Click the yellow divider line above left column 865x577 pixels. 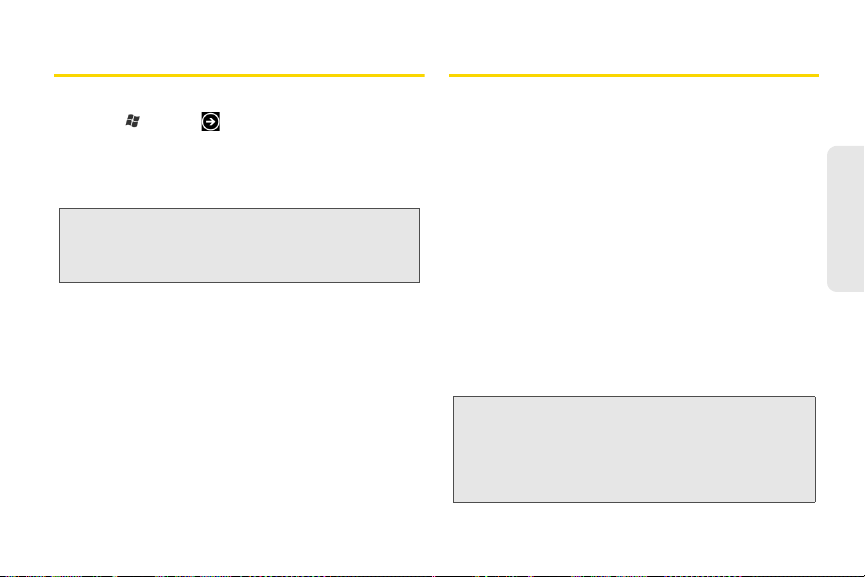(239, 75)
